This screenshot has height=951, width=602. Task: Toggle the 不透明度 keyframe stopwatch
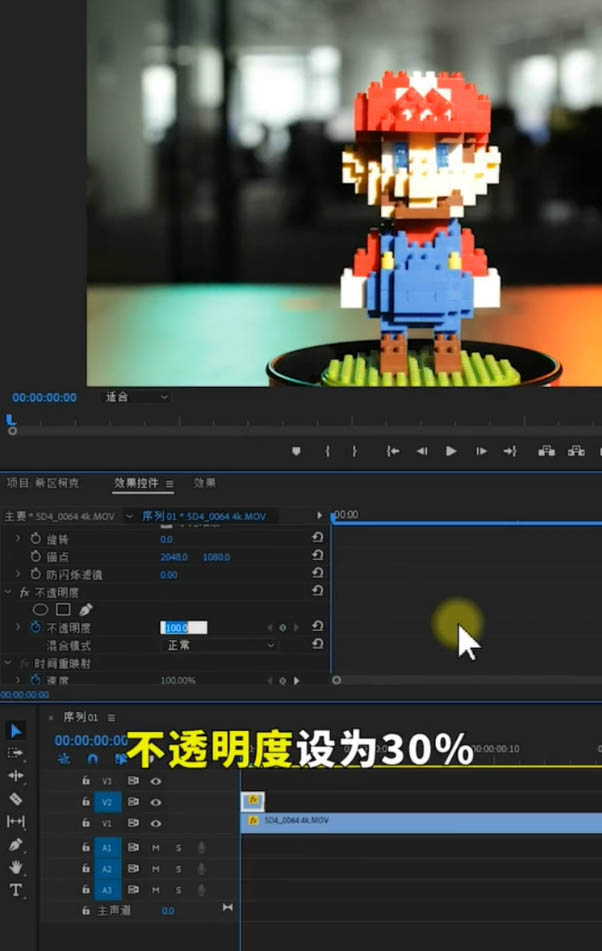pos(36,628)
